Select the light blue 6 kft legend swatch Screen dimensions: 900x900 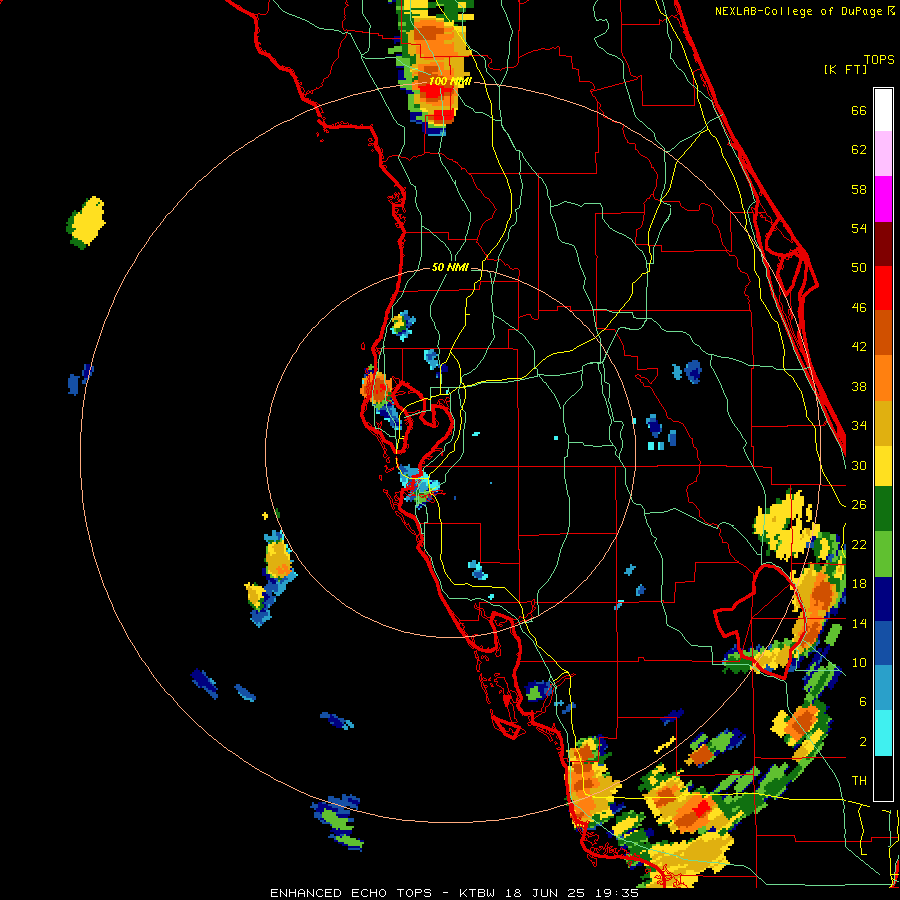(883, 689)
